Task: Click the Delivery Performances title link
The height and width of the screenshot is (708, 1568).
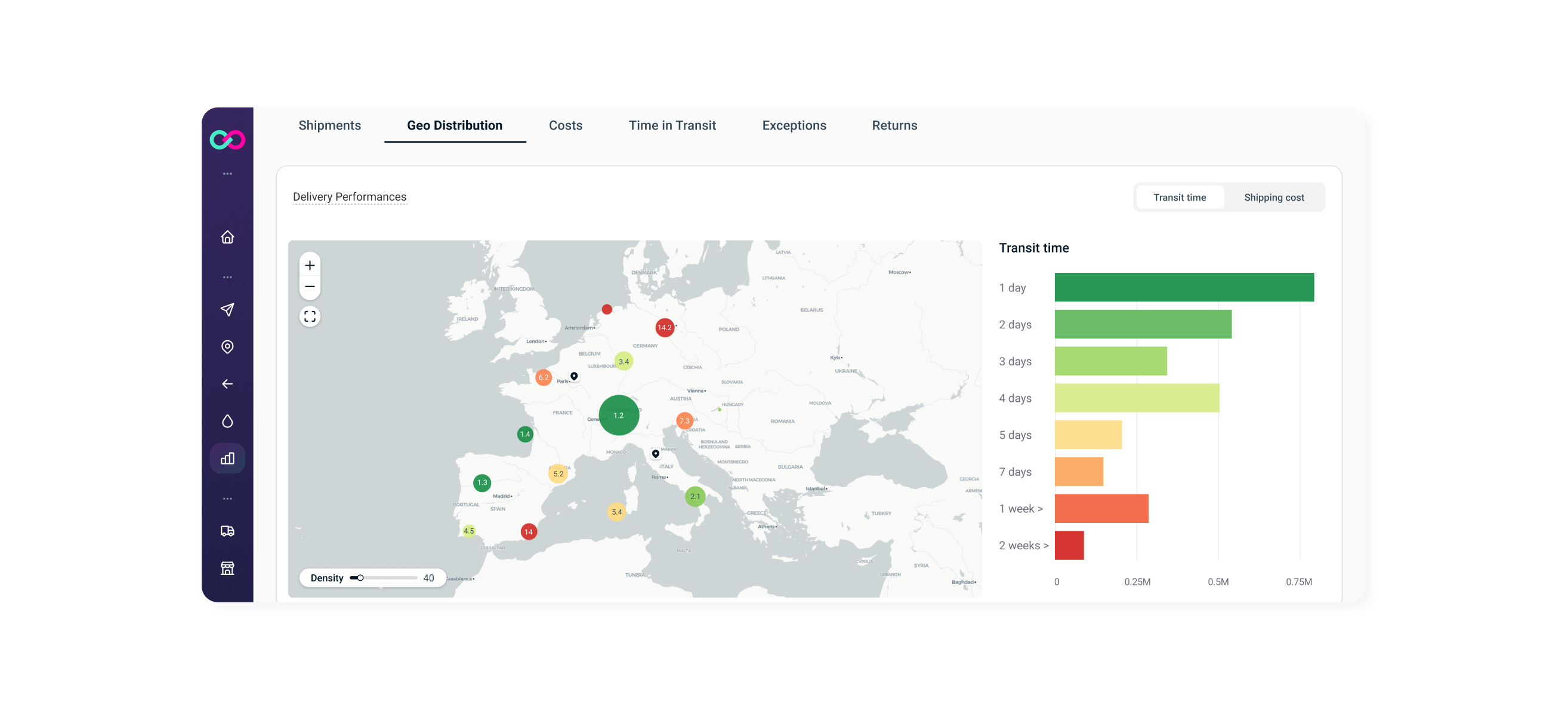Action: (350, 196)
